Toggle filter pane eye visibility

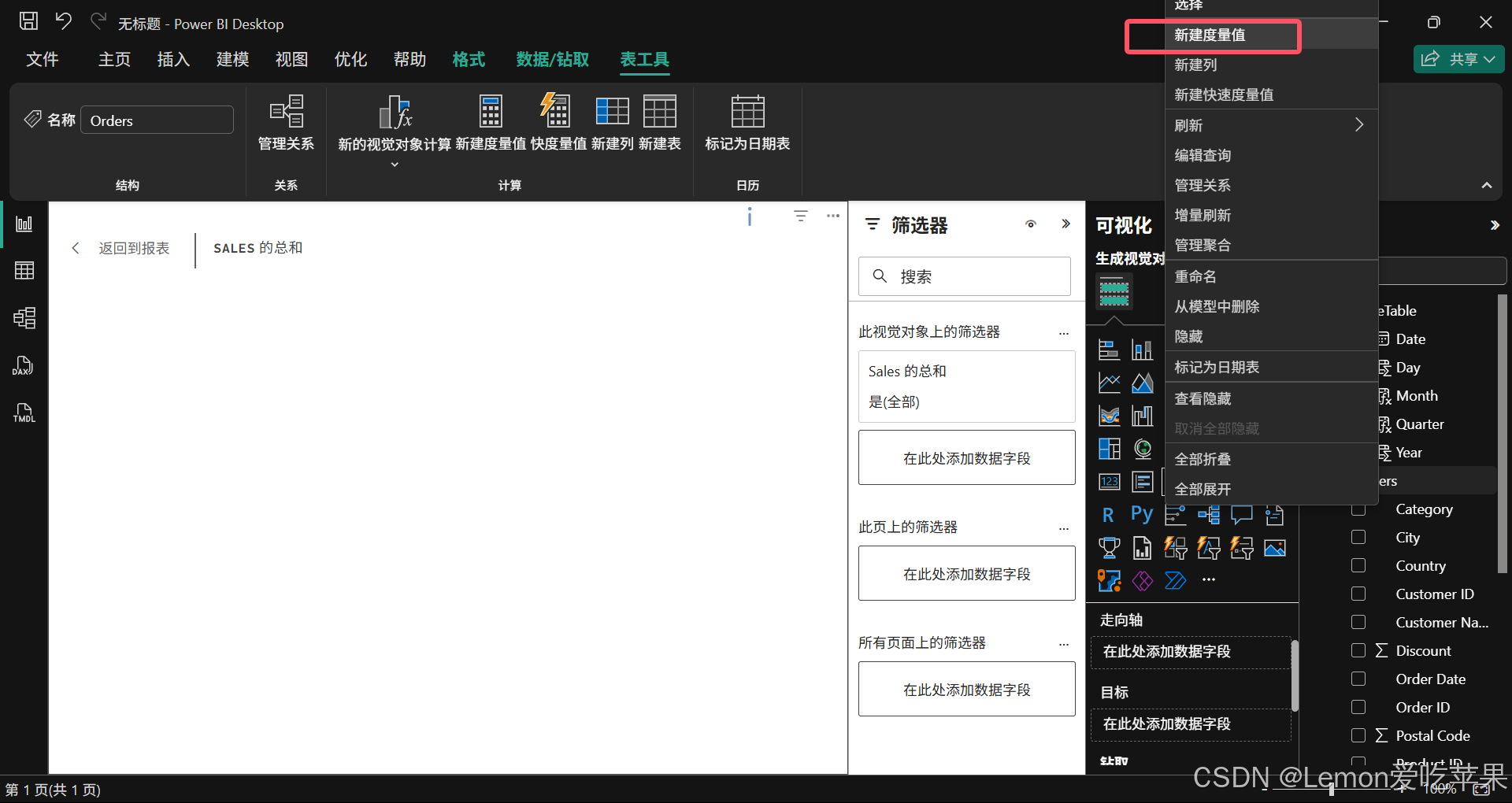(1031, 224)
